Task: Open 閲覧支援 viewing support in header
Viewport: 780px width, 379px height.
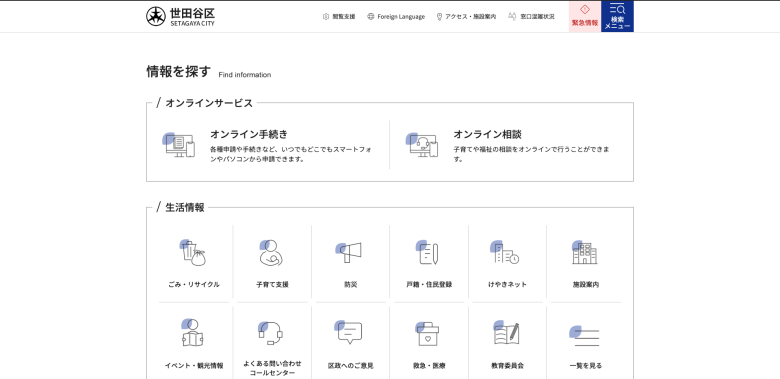Action: pos(339,16)
